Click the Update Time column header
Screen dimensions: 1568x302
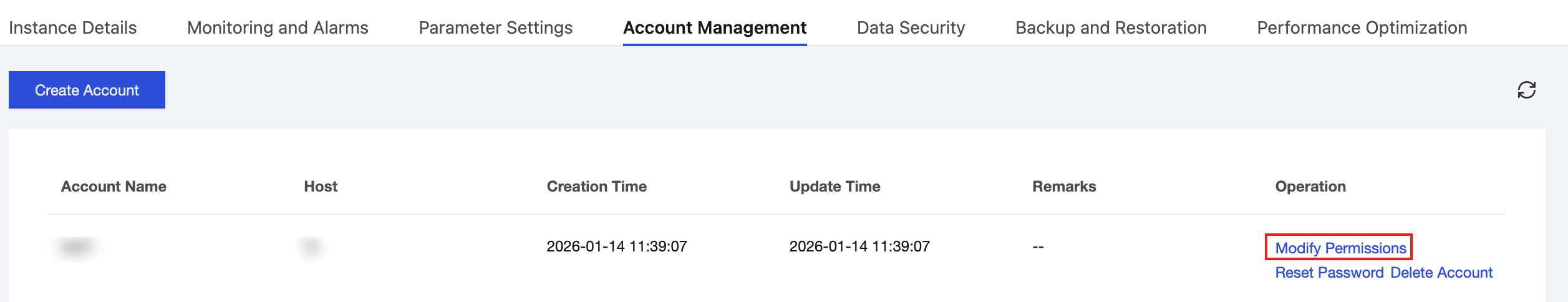click(x=835, y=187)
